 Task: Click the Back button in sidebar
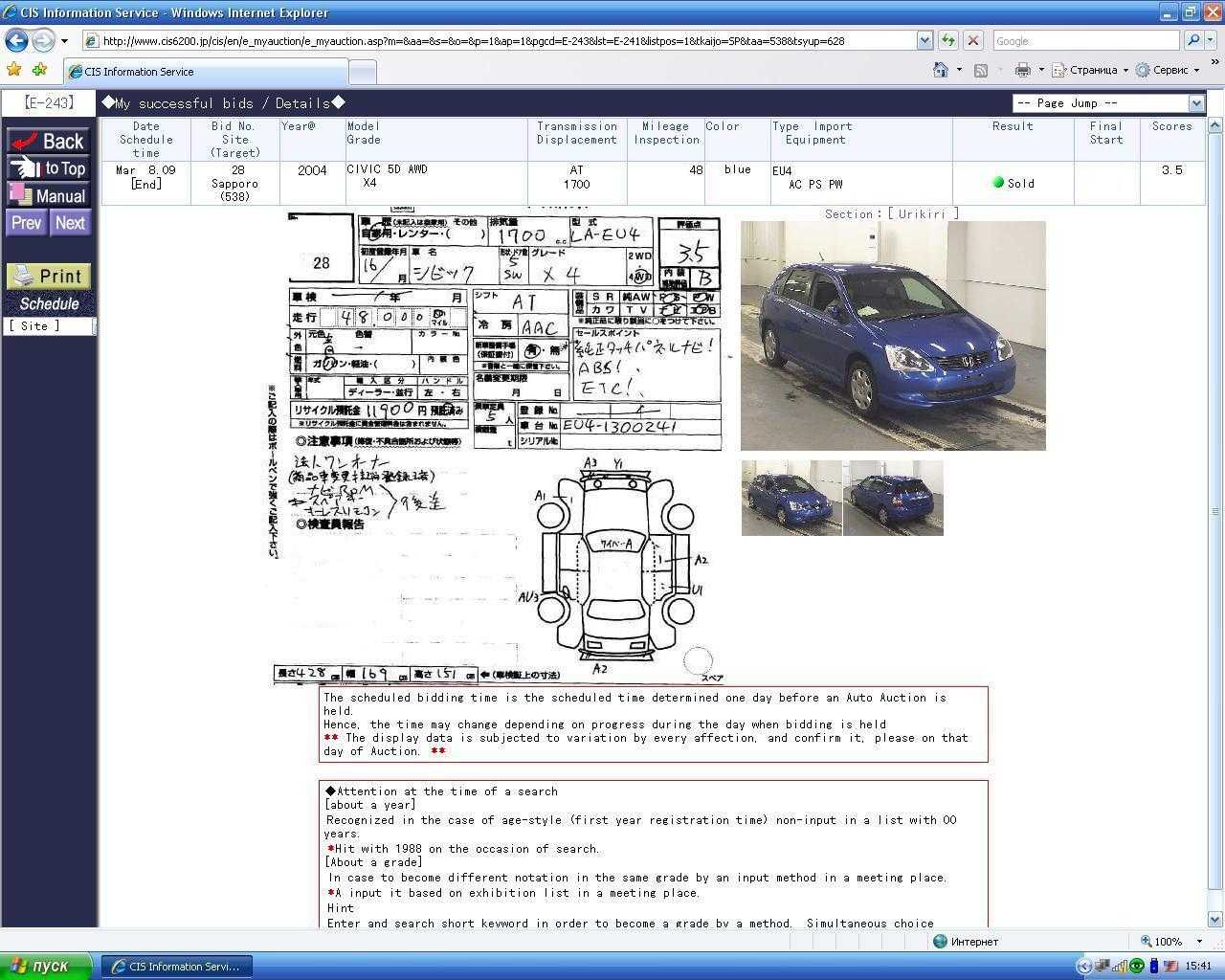48,141
